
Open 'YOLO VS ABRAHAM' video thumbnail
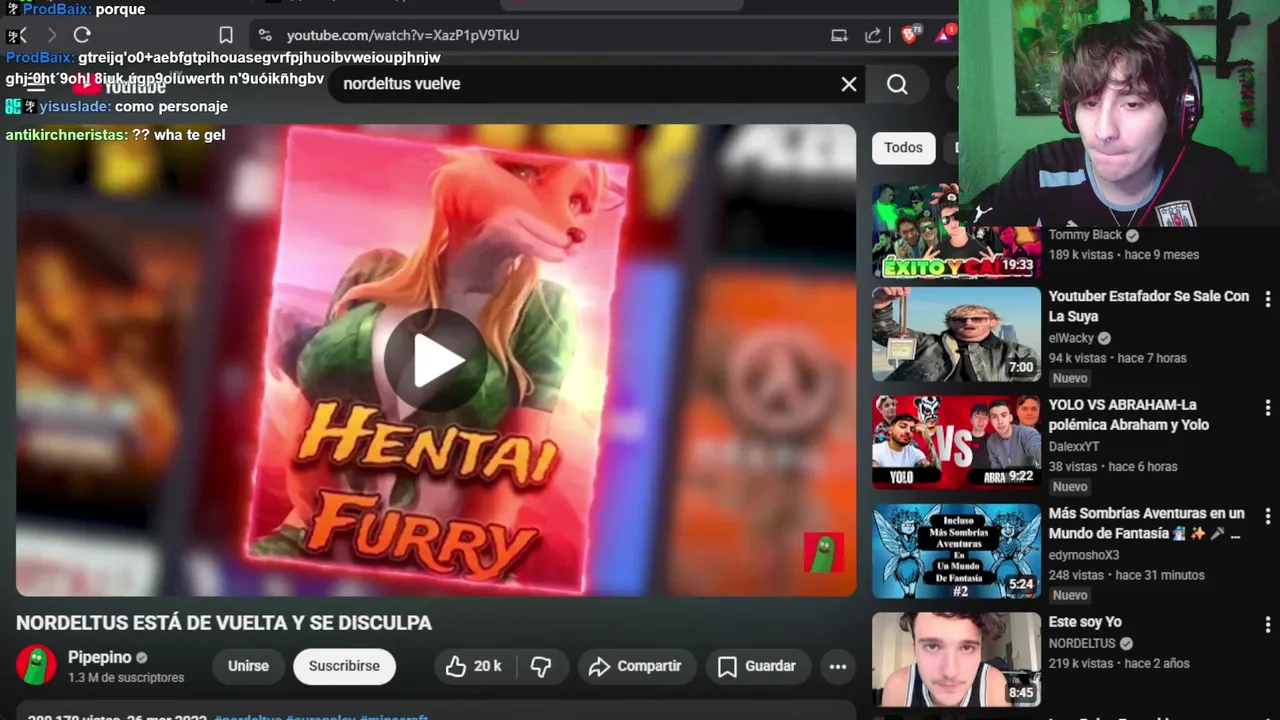point(956,443)
